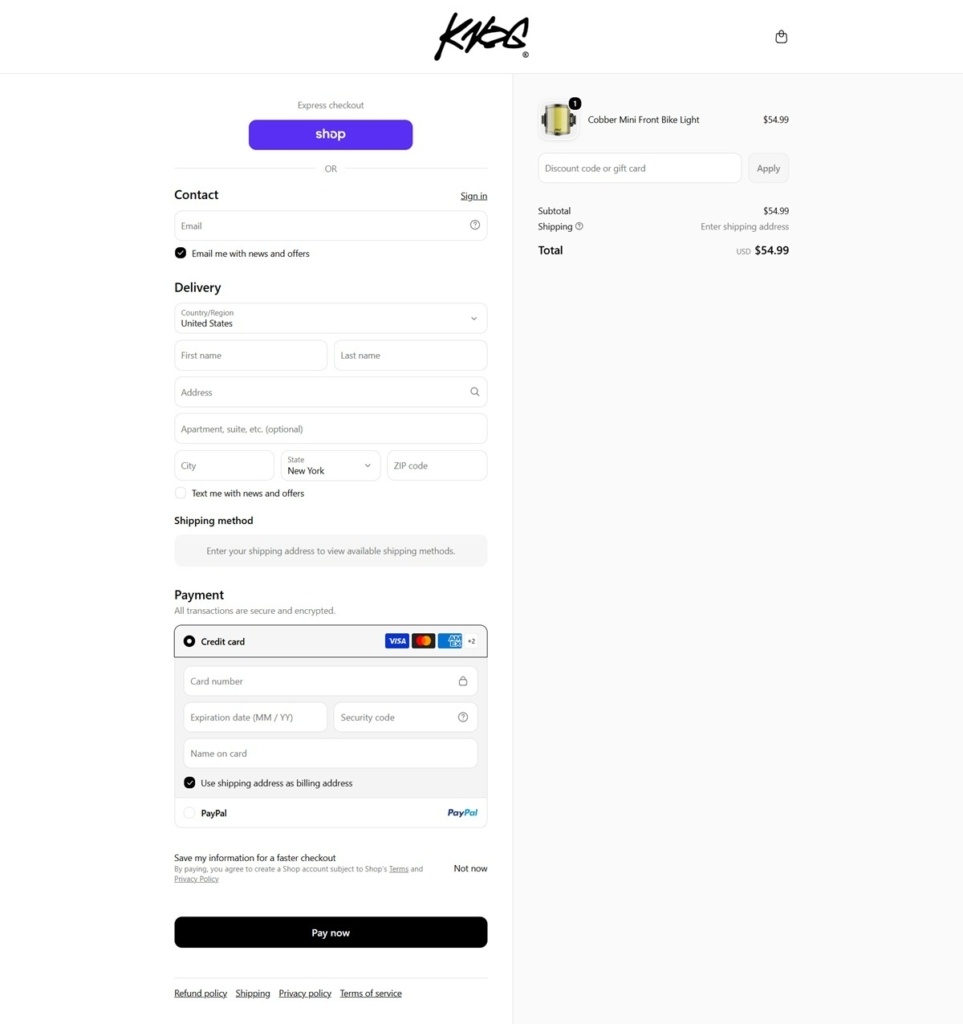Focus the Discount code or gift card field
This screenshot has height=1024, width=963.
(639, 168)
